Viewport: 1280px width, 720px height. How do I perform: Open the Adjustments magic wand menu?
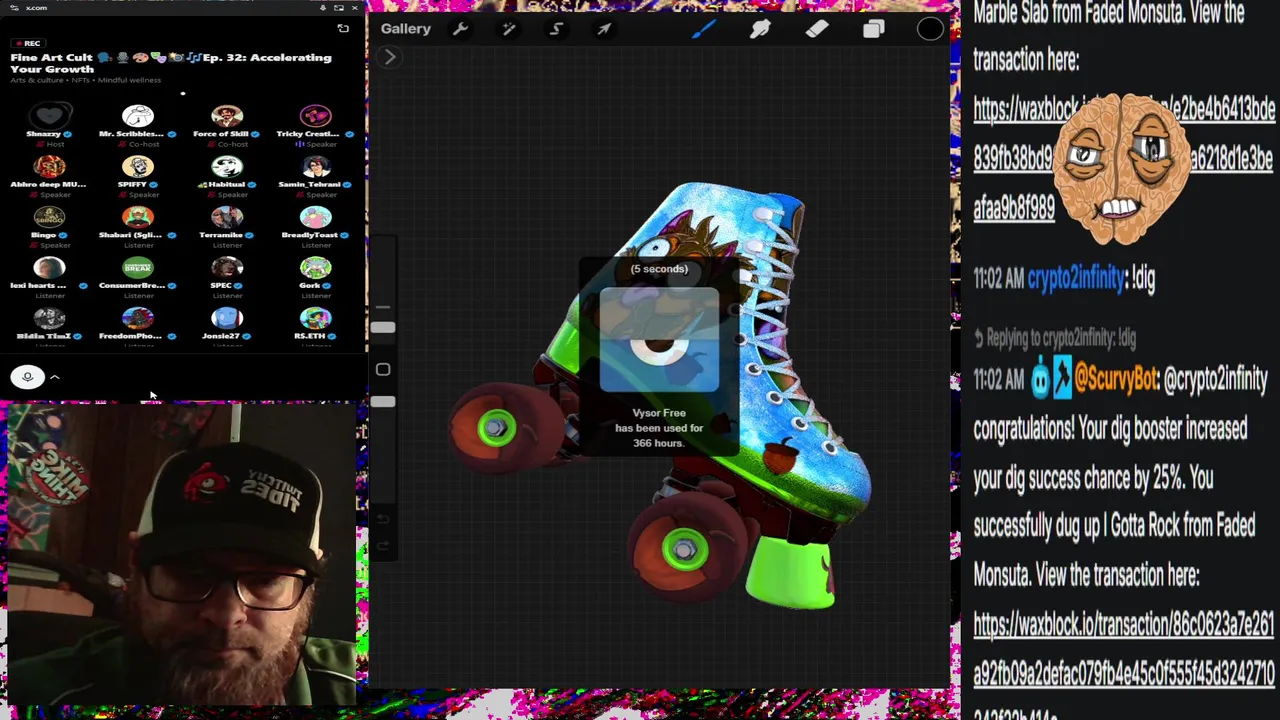point(508,29)
